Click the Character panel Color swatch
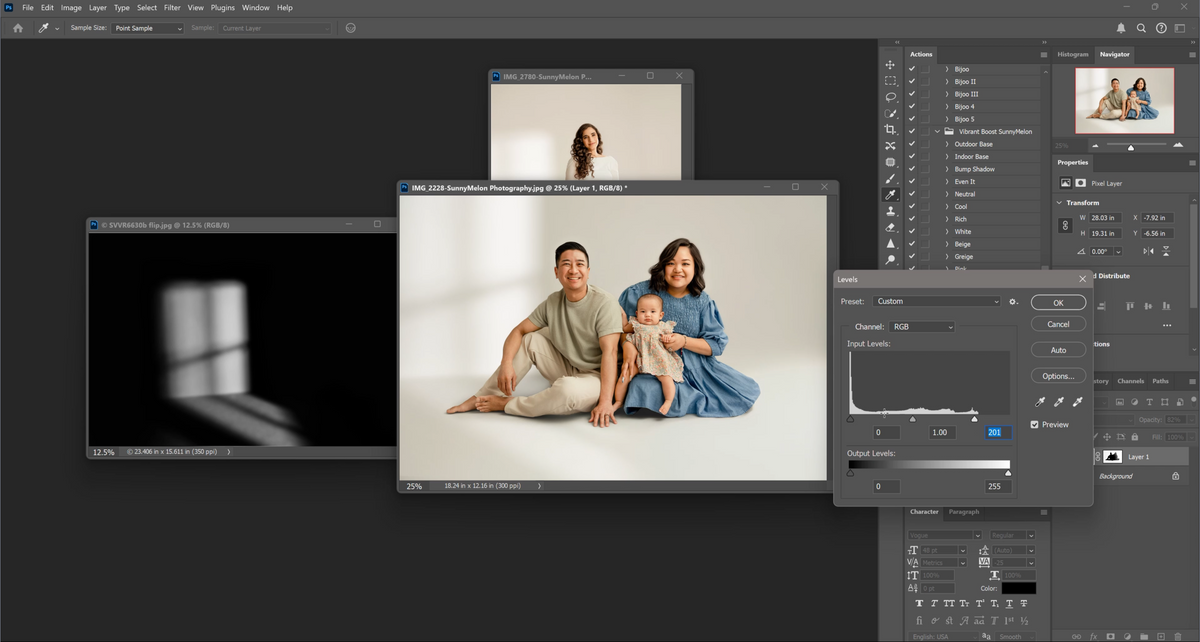1200x642 pixels. click(1019, 589)
